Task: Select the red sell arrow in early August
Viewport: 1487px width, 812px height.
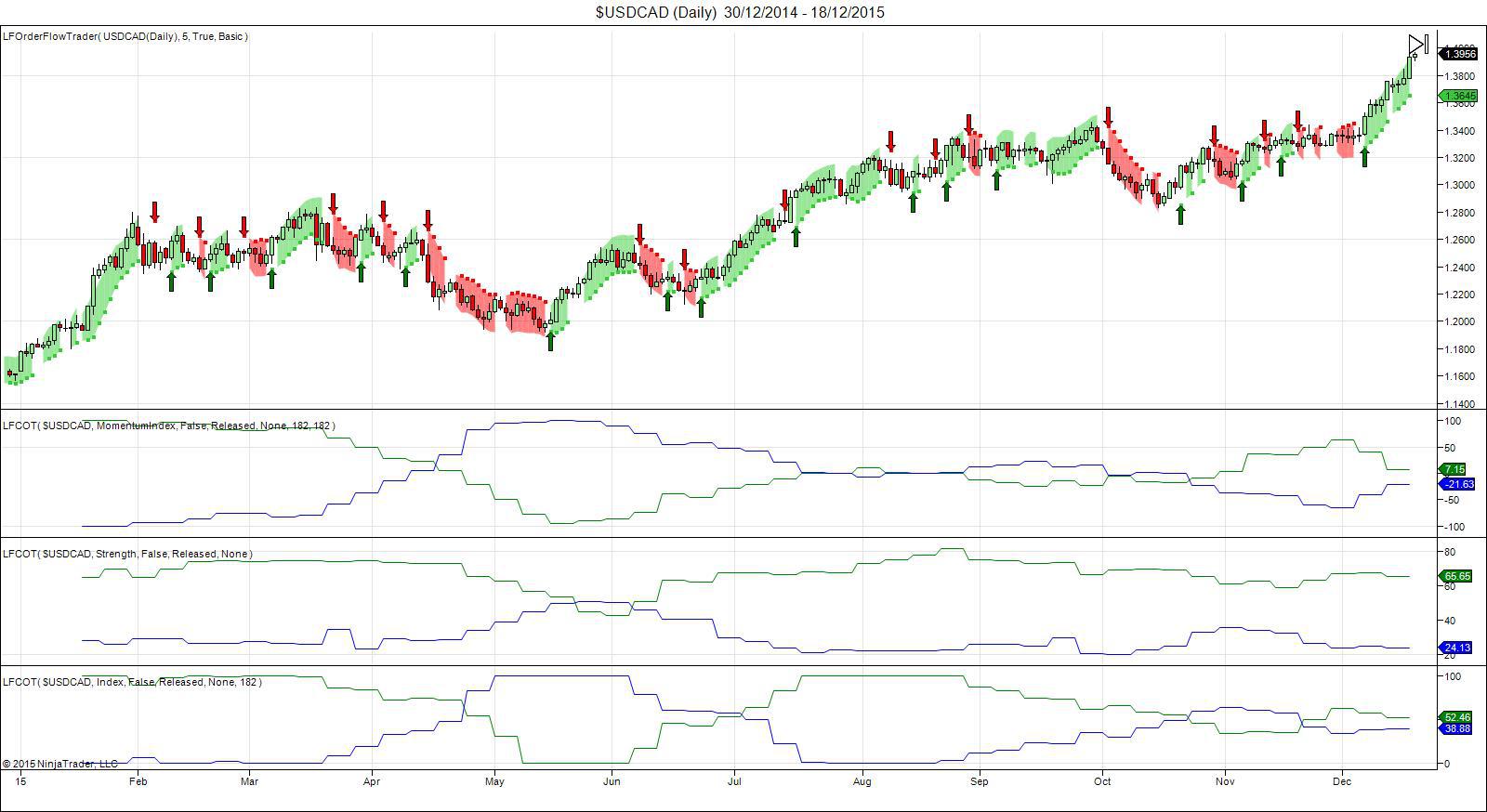Action: click(890, 141)
